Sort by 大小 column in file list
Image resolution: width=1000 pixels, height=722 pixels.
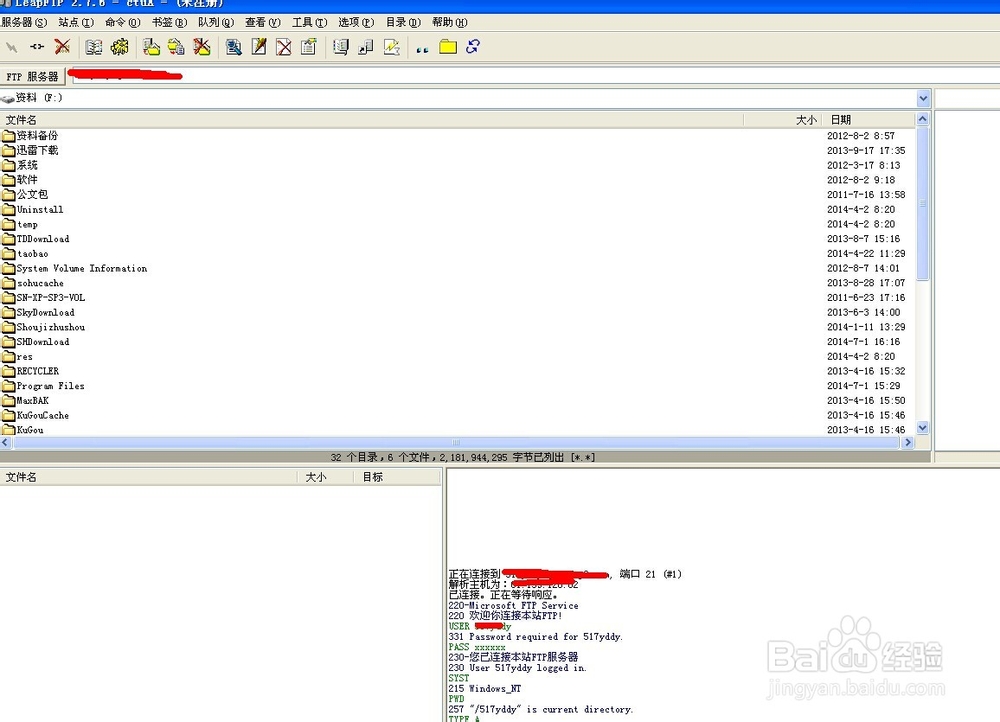point(782,120)
